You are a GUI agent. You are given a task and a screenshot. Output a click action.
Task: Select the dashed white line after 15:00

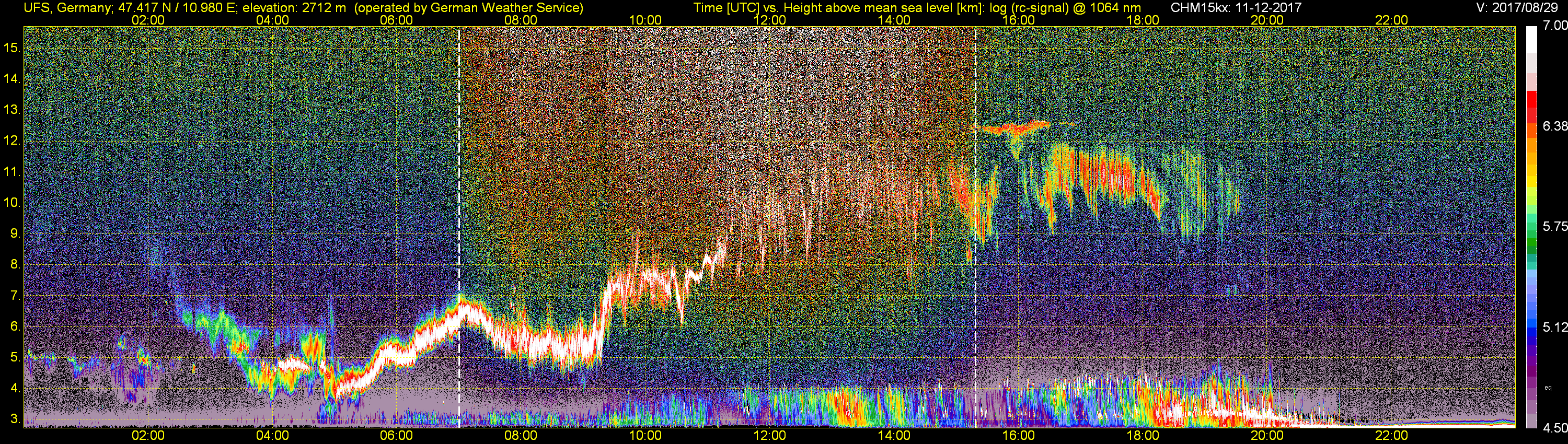pyautogui.click(x=976, y=227)
